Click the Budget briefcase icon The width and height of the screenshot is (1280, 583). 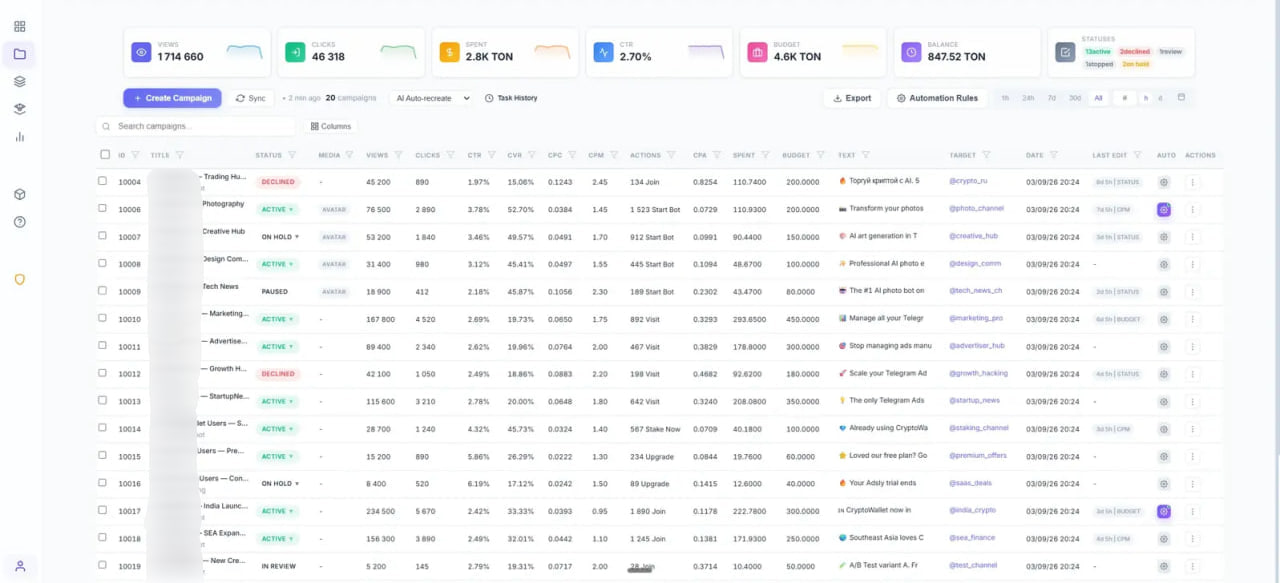coord(758,52)
